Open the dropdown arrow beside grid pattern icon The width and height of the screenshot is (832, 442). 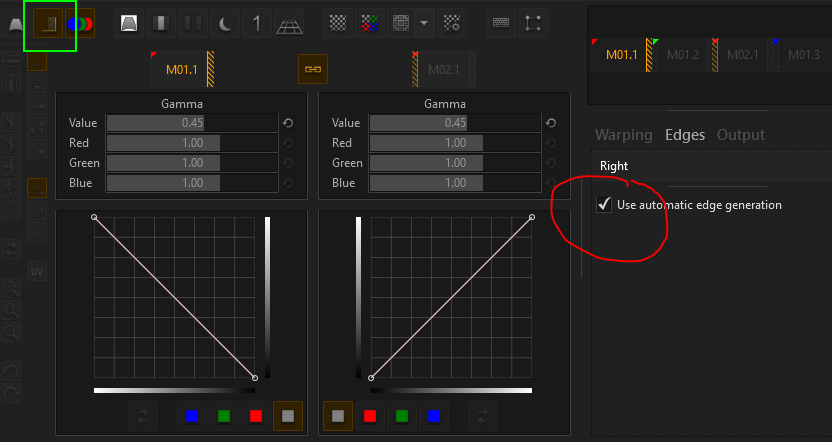pyautogui.click(x=425, y=24)
